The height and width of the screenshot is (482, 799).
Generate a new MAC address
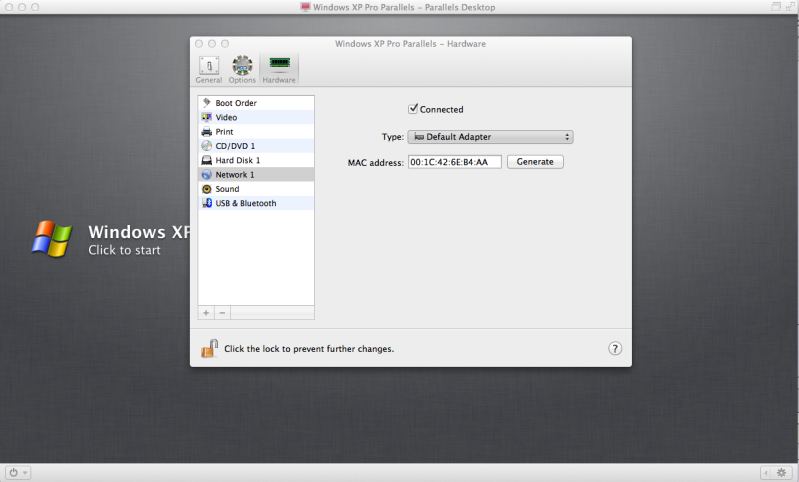[535, 162]
